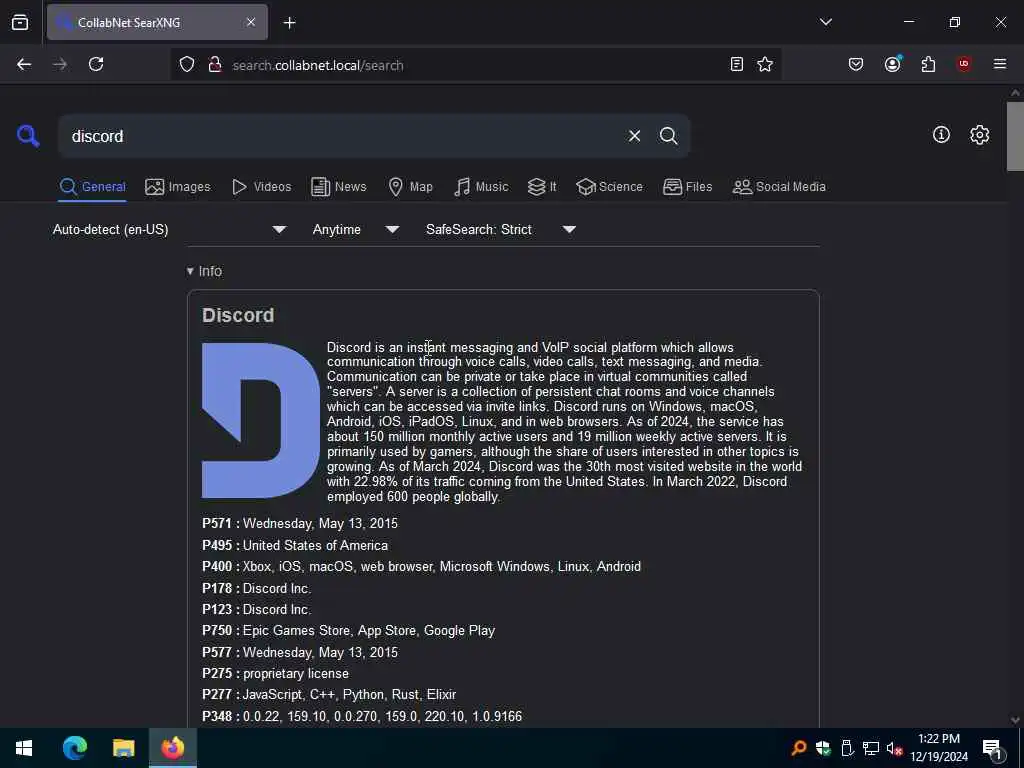Clear the search query with the X icon
1024x768 pixels.
pos(634,136)
